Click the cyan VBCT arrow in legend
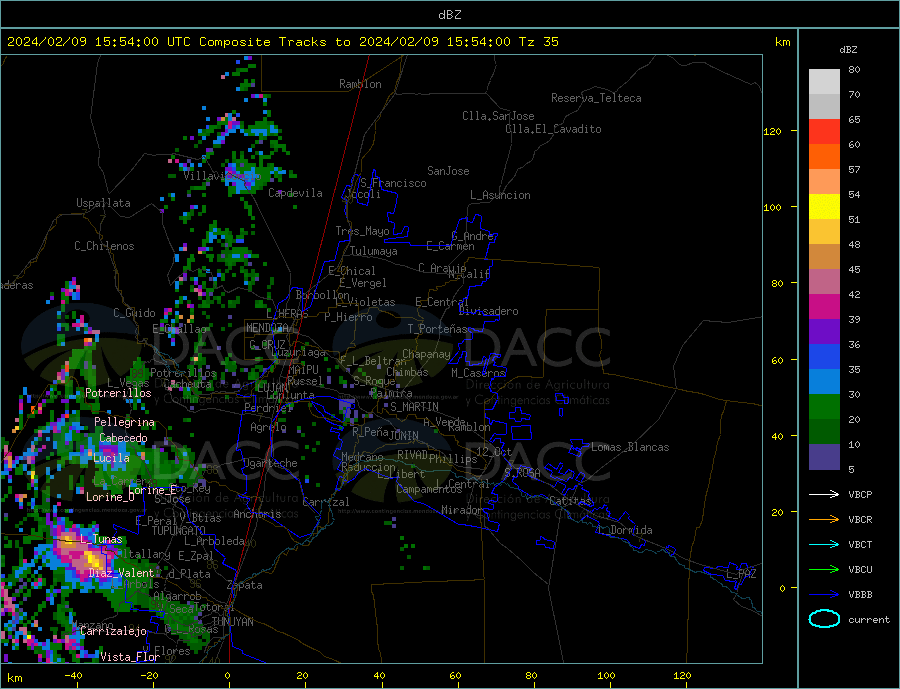This screenshot has height=689, width=900. 824,544
